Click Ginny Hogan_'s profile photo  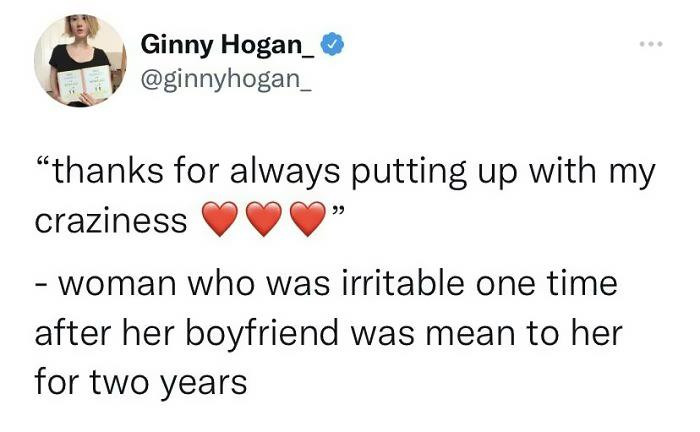click(80, 60)
